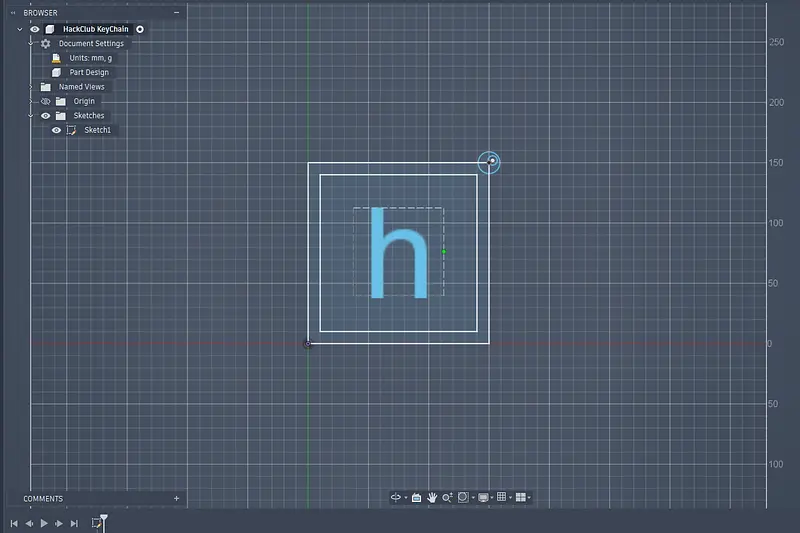Select Units: mm, g item
This screenshot has width=800, height=533.
coord(88,58)
